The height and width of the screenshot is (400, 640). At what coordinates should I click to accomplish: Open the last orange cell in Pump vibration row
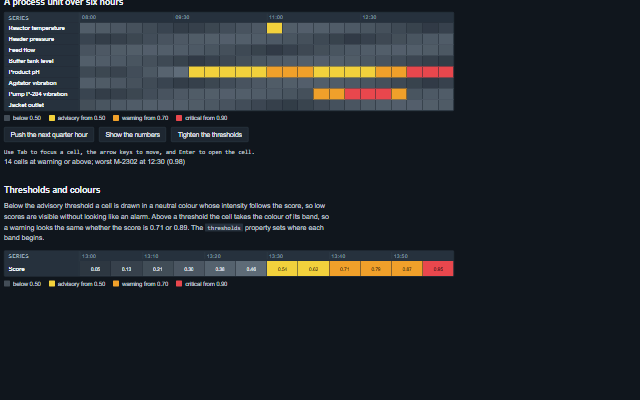pos(399,94)
